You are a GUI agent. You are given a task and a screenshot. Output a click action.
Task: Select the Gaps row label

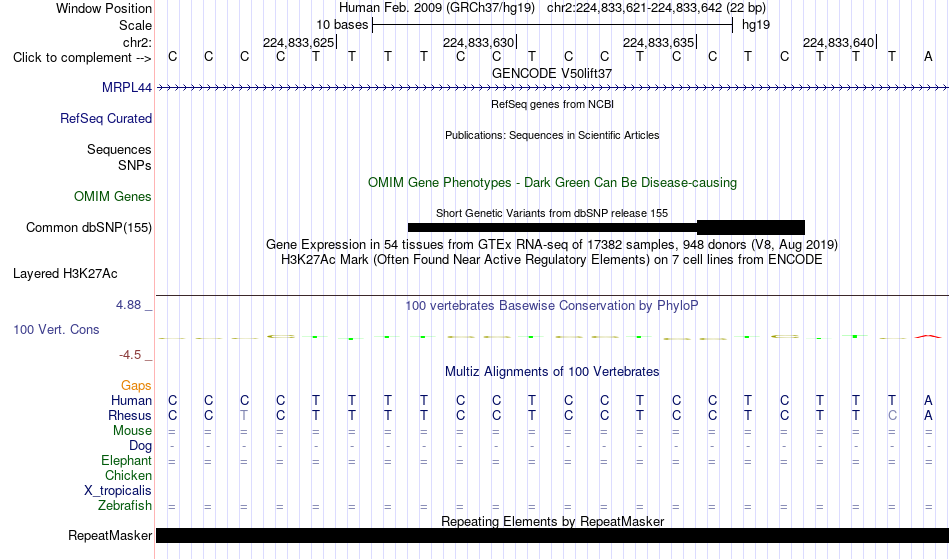[x=136, y=386]
